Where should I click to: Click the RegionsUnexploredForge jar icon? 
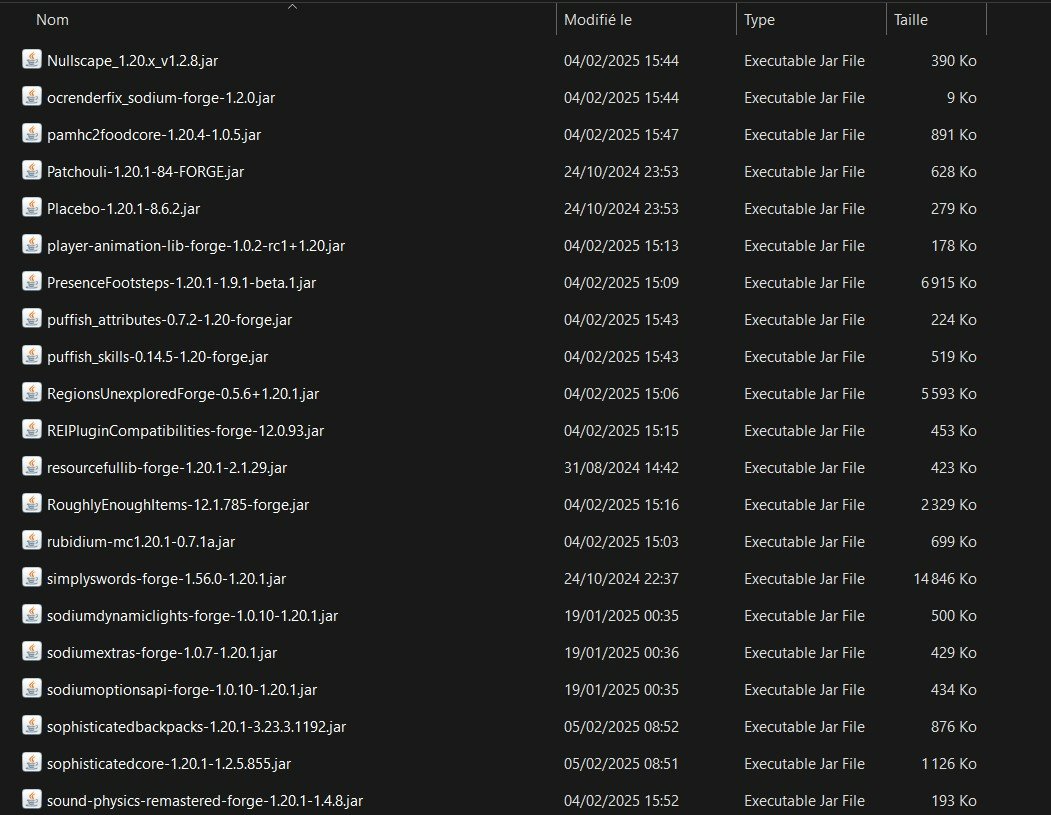(32, 393)
